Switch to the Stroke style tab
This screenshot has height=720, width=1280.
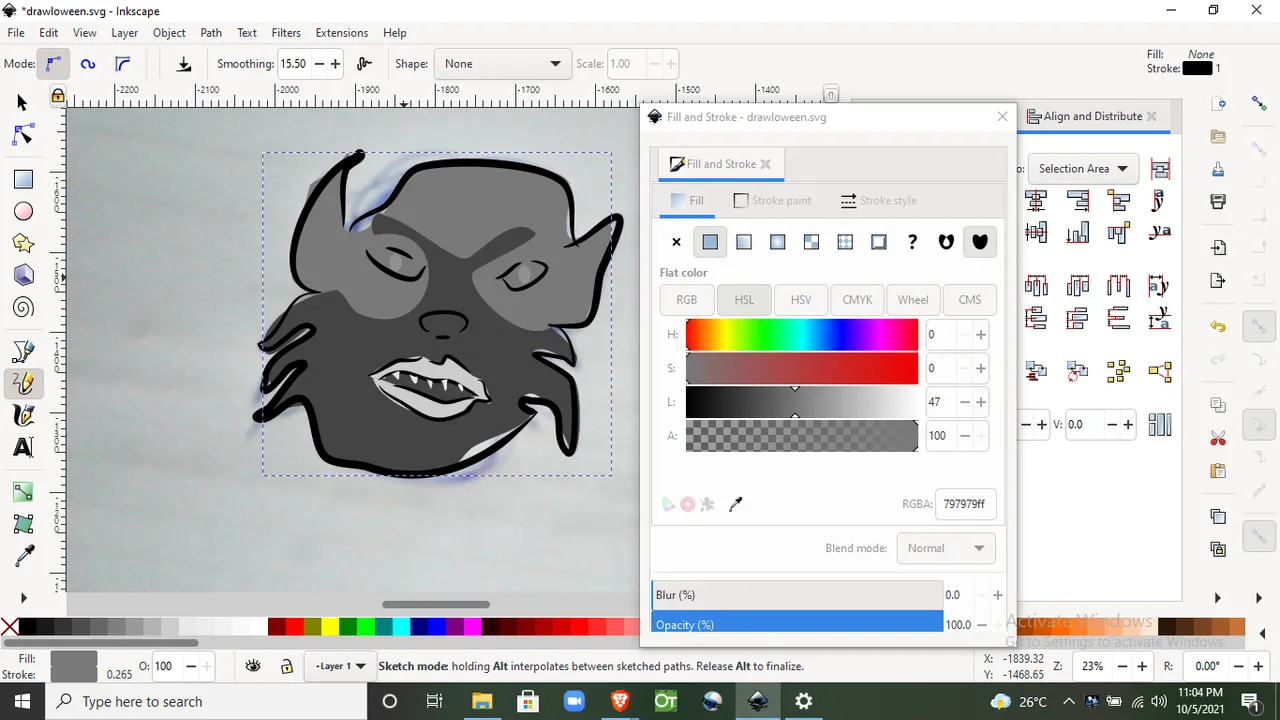(x=878, y=200)
